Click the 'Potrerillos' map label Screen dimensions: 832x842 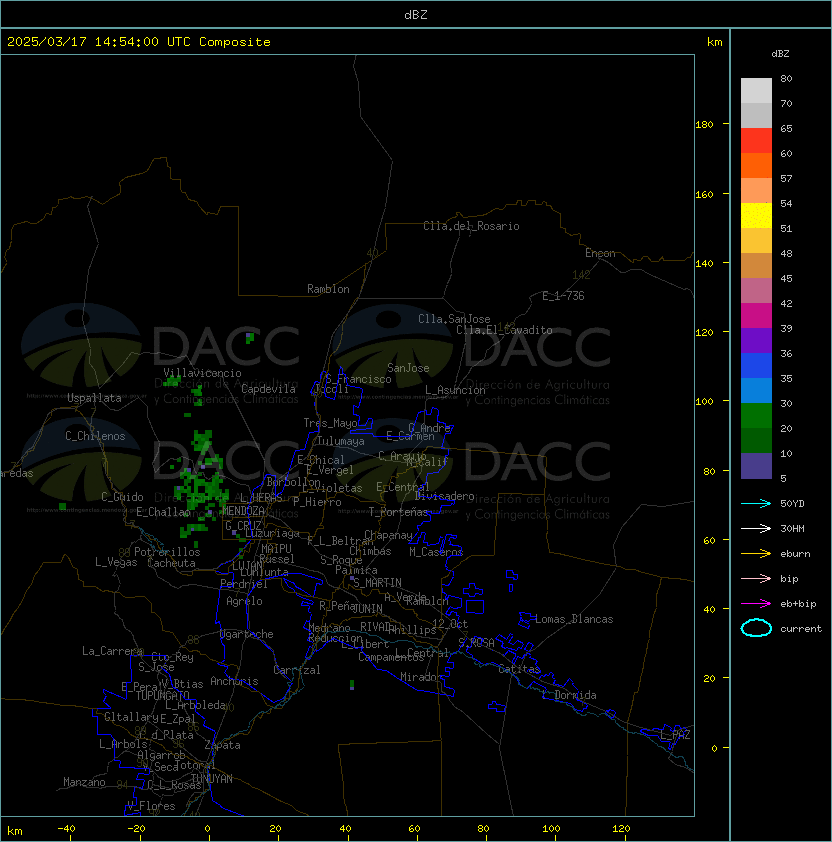point(167,552)
